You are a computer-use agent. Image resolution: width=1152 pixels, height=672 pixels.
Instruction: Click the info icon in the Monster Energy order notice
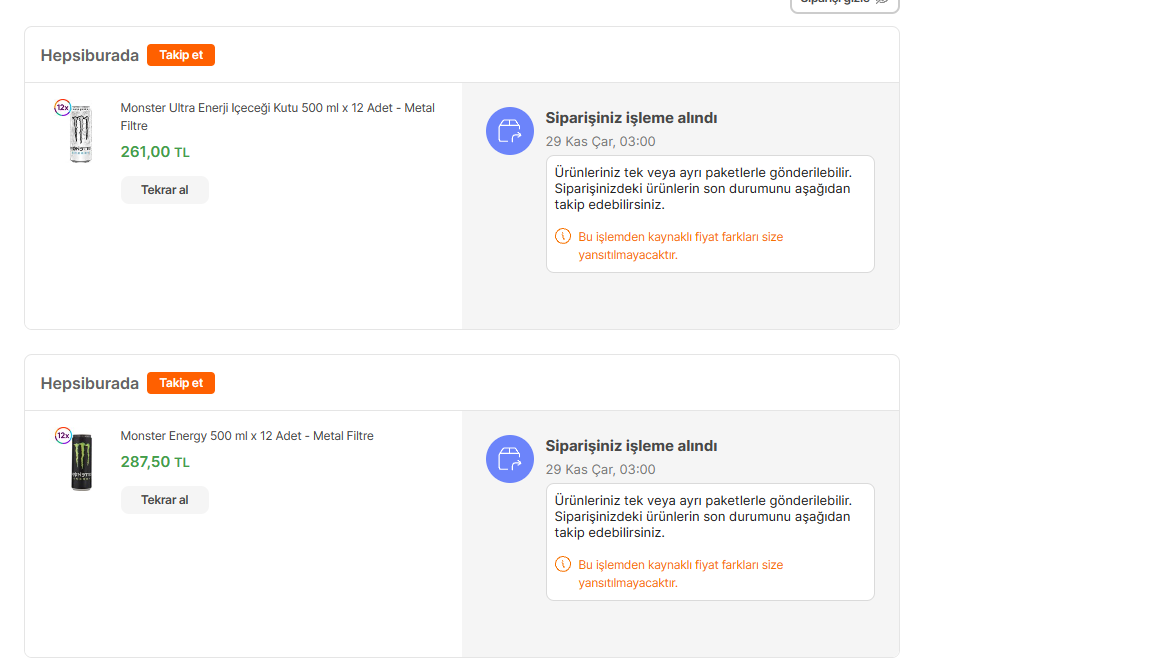point(563,564)
